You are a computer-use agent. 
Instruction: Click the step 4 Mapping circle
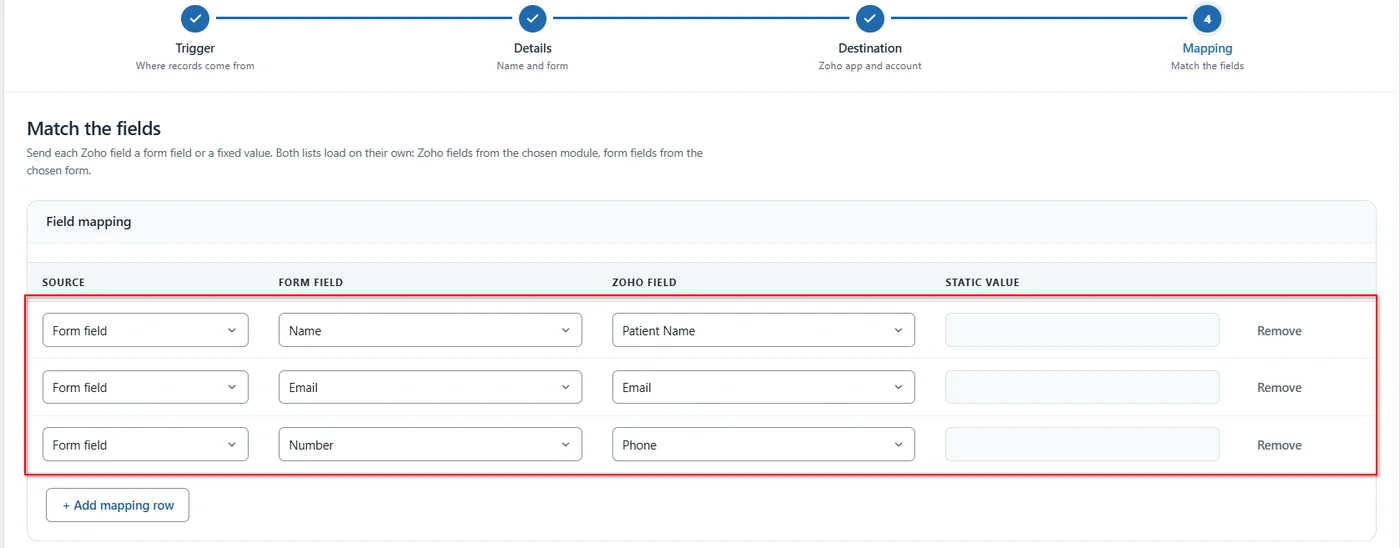(1207, 18)
